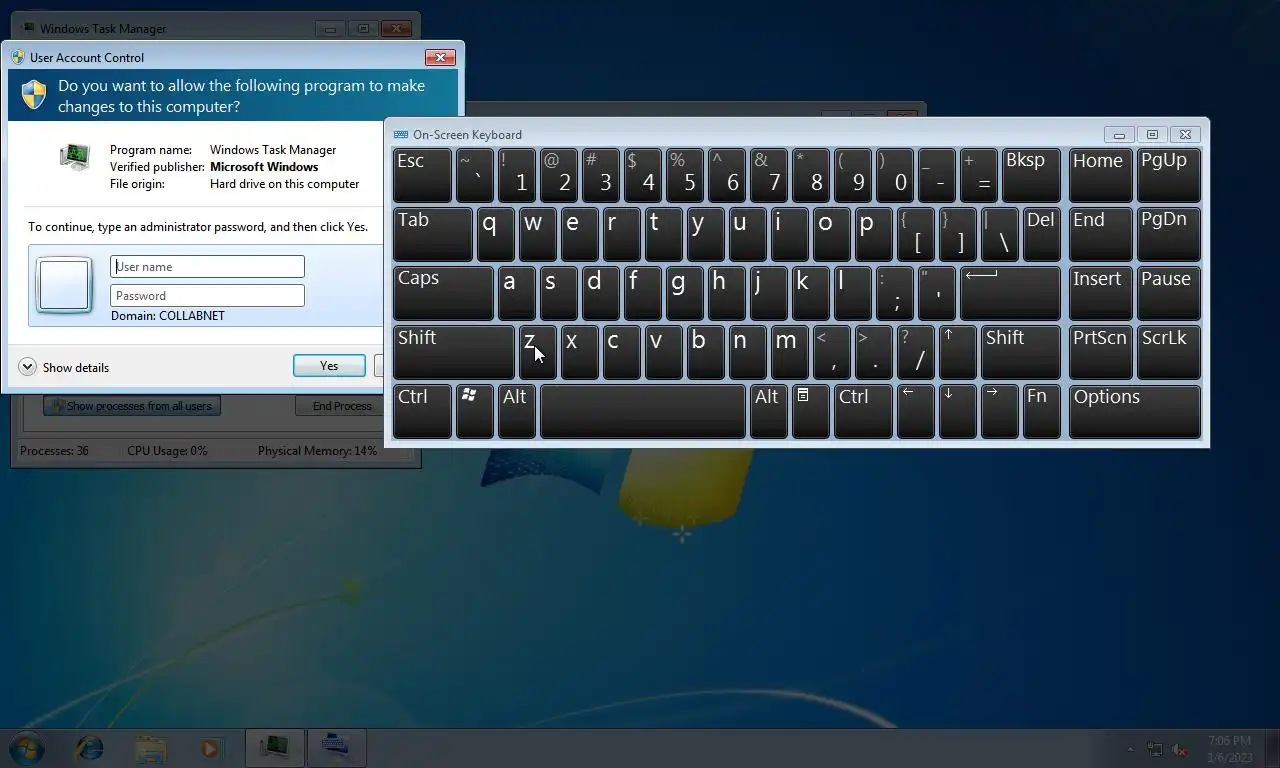This screenshot has width=1280, height=768.
Task: Toggle the left Ctrl key
Action: click(x=422, y=411)
